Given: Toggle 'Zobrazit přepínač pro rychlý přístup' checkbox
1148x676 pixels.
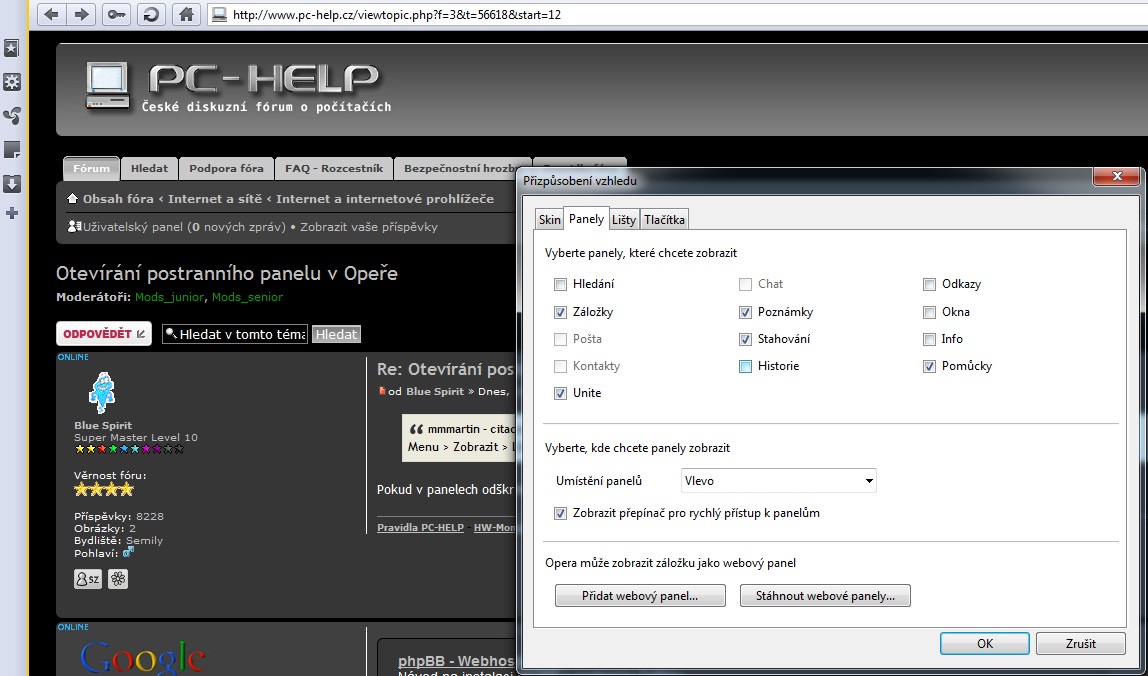Looking at the screenshot, I should point(561,513).
